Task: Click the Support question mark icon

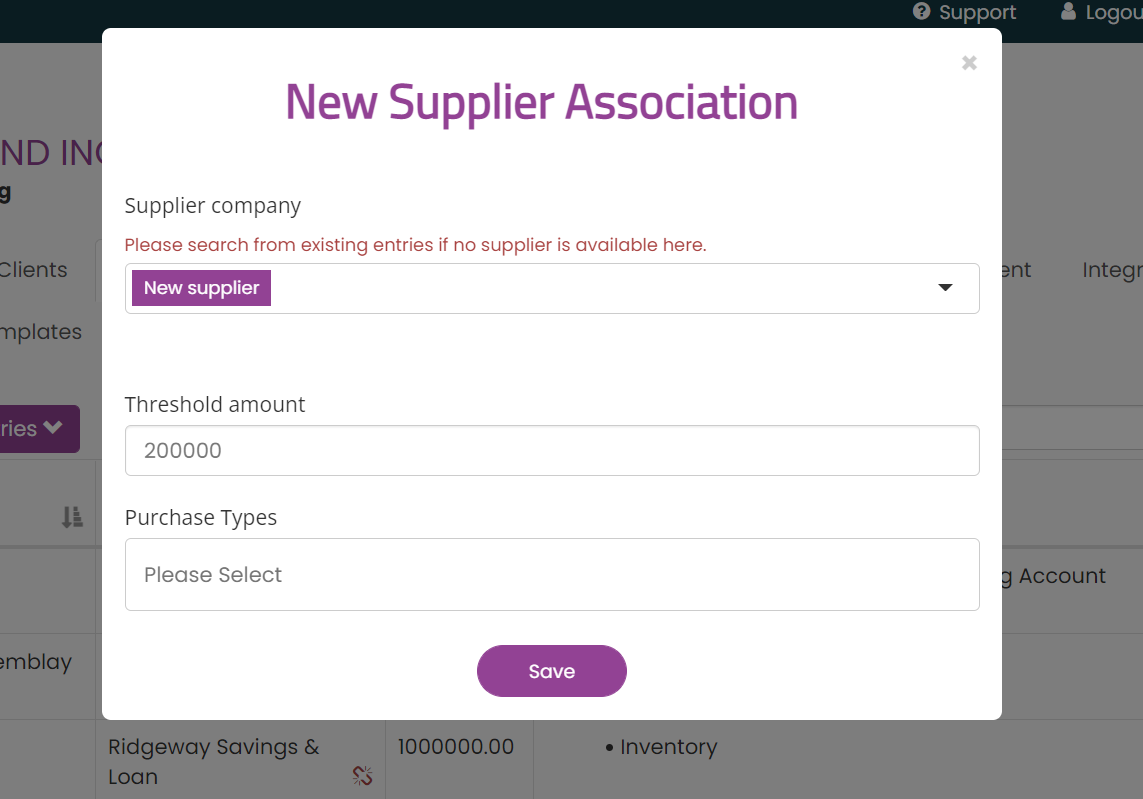Action: tap(921, 12)
